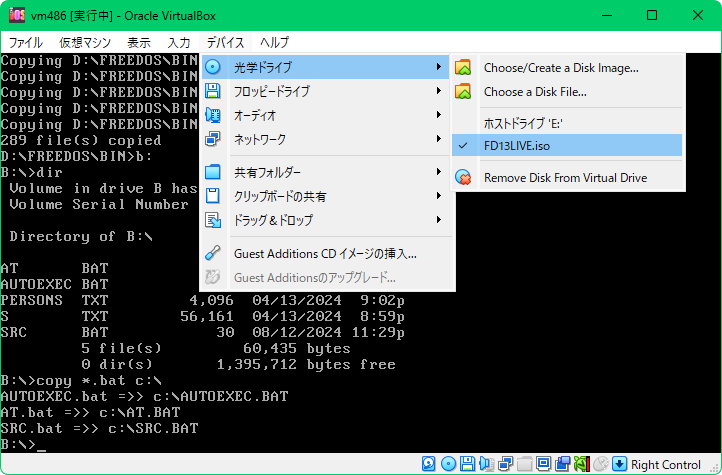Click the network status bar indicator
The height and width of the screenshot is (475, 722).
click(x=506, y=464)
